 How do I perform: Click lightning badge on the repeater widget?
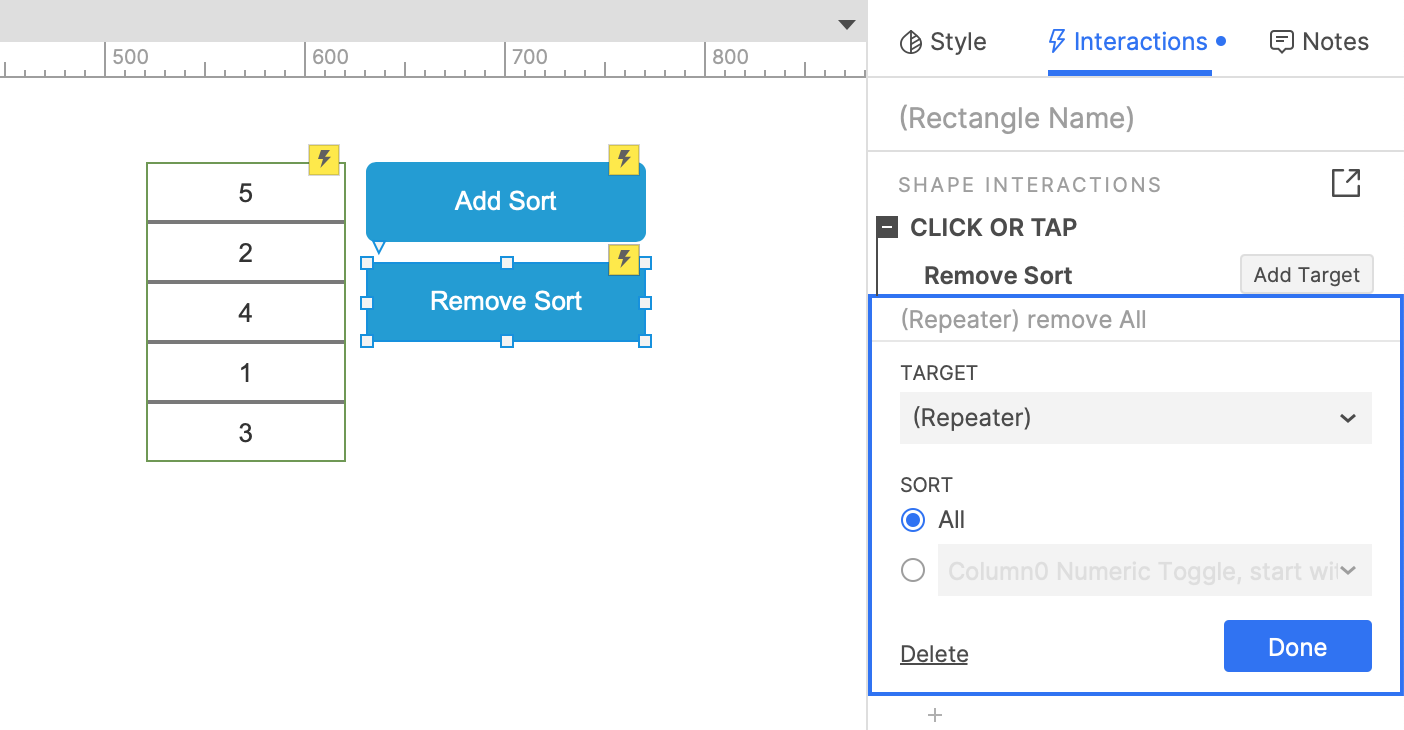click(x=323, y=159)
